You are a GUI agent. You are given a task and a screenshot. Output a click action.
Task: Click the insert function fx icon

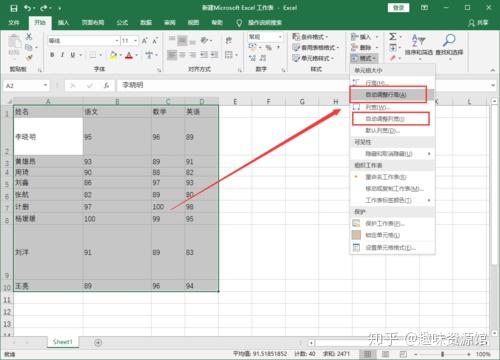[106, 86]
